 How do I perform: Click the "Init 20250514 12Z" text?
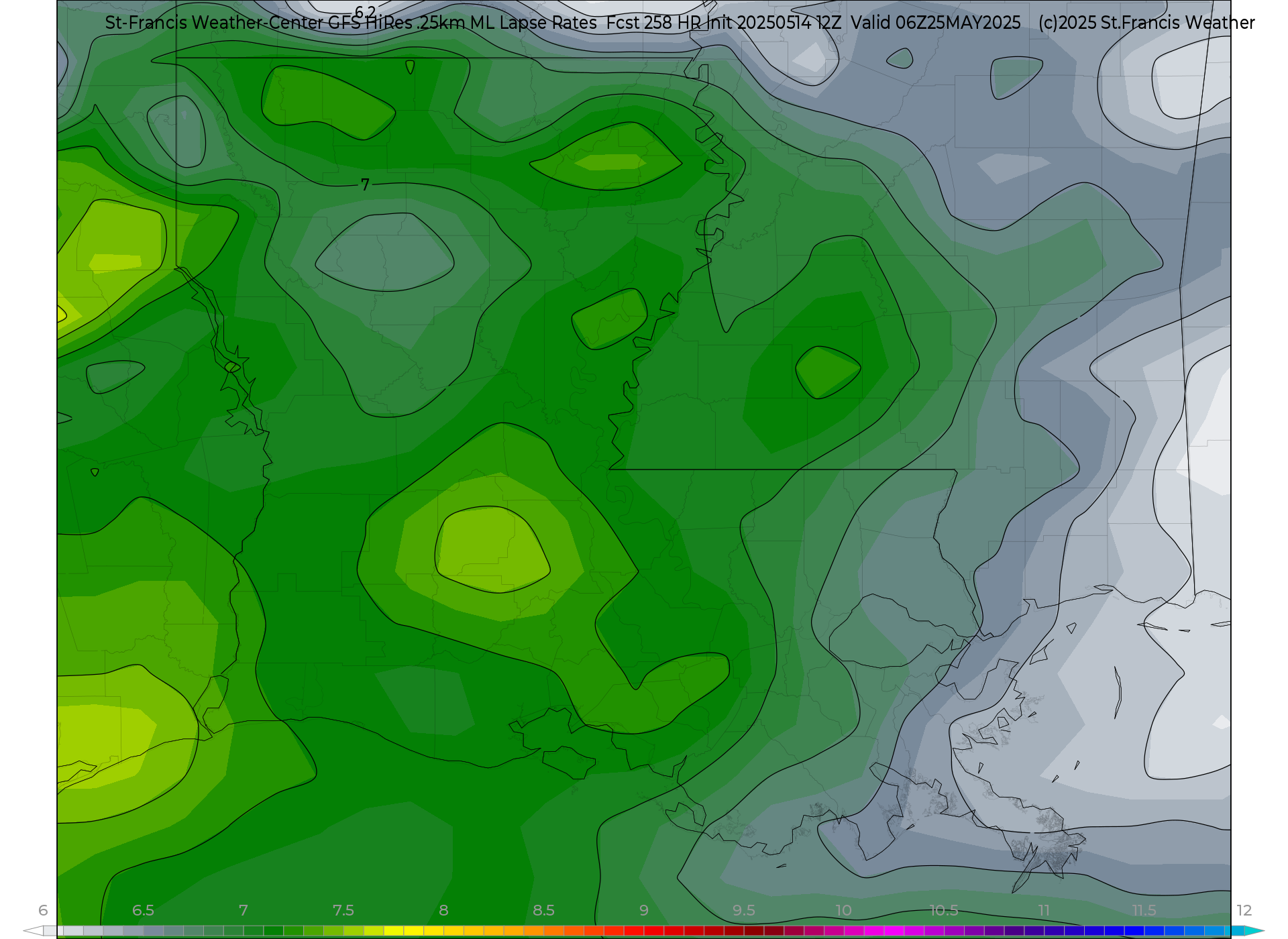[773, 23]
